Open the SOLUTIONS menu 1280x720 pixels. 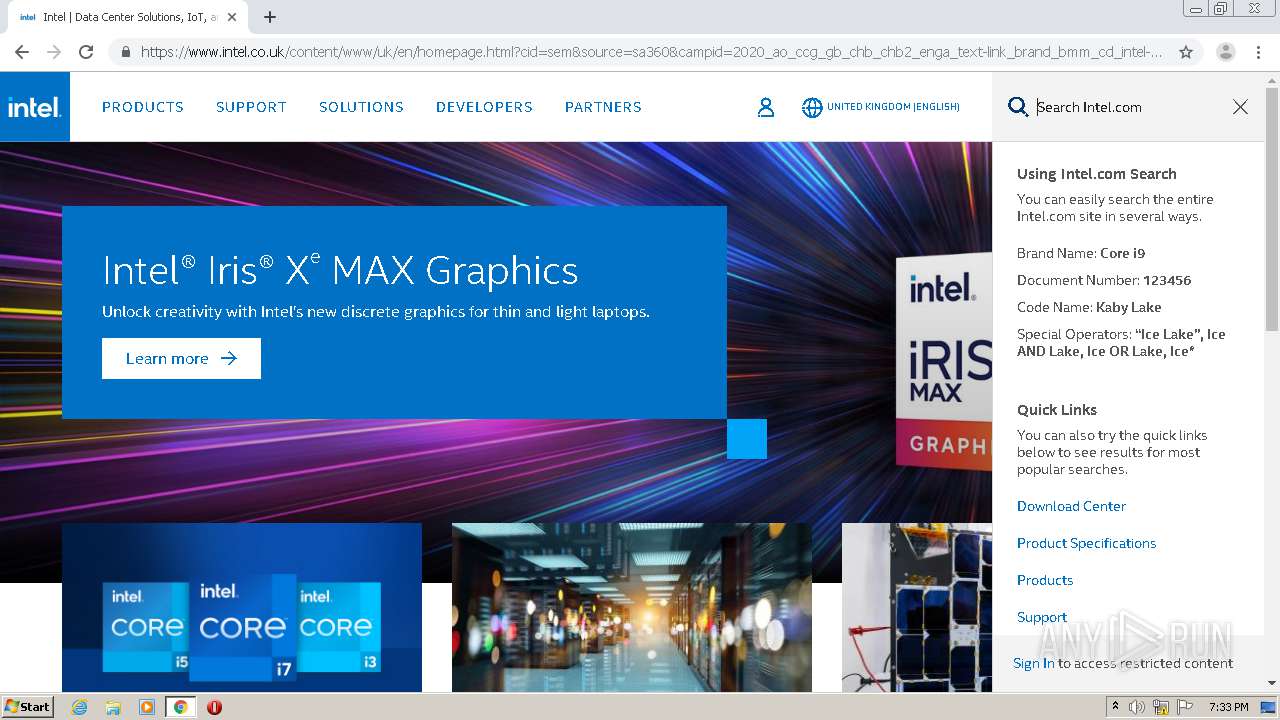(x=361, y=107)
